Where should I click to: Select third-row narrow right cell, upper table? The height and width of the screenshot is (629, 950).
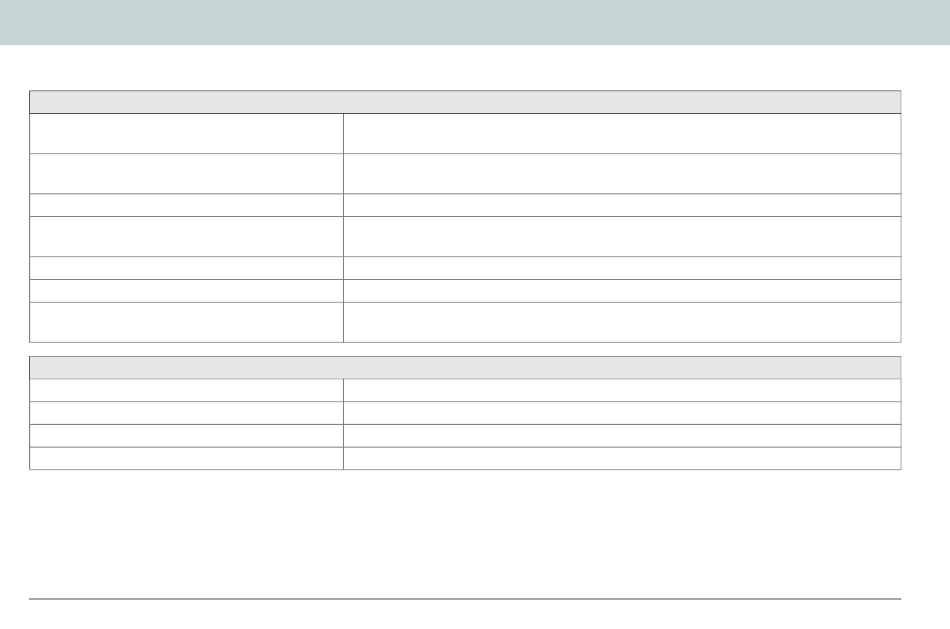point(622,205)
